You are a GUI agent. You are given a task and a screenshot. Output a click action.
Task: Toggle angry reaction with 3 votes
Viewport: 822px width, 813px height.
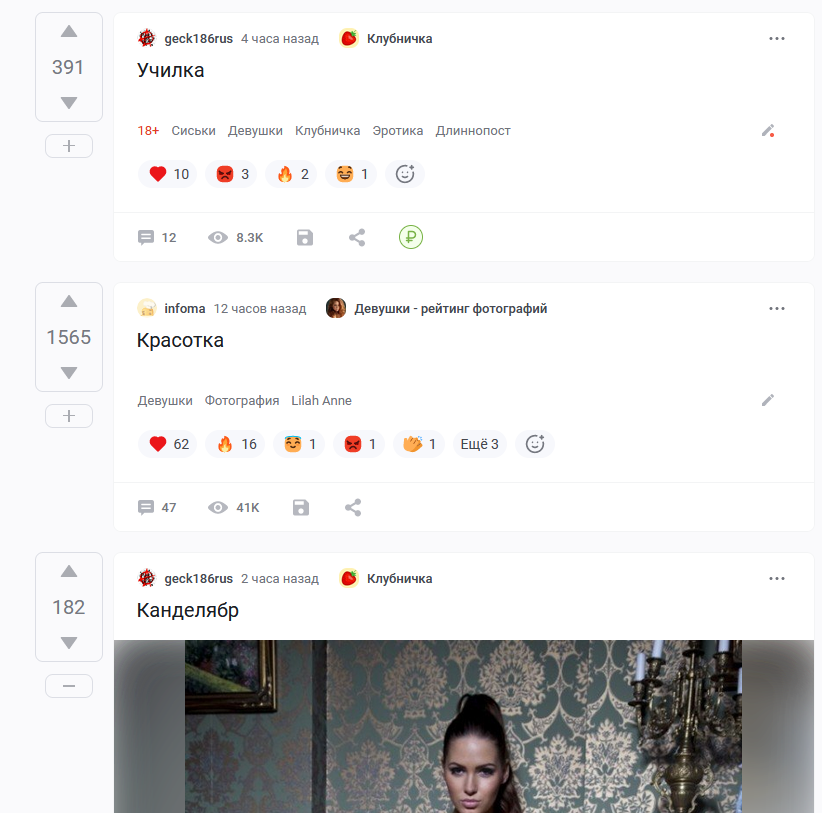(x=231, y=174)
